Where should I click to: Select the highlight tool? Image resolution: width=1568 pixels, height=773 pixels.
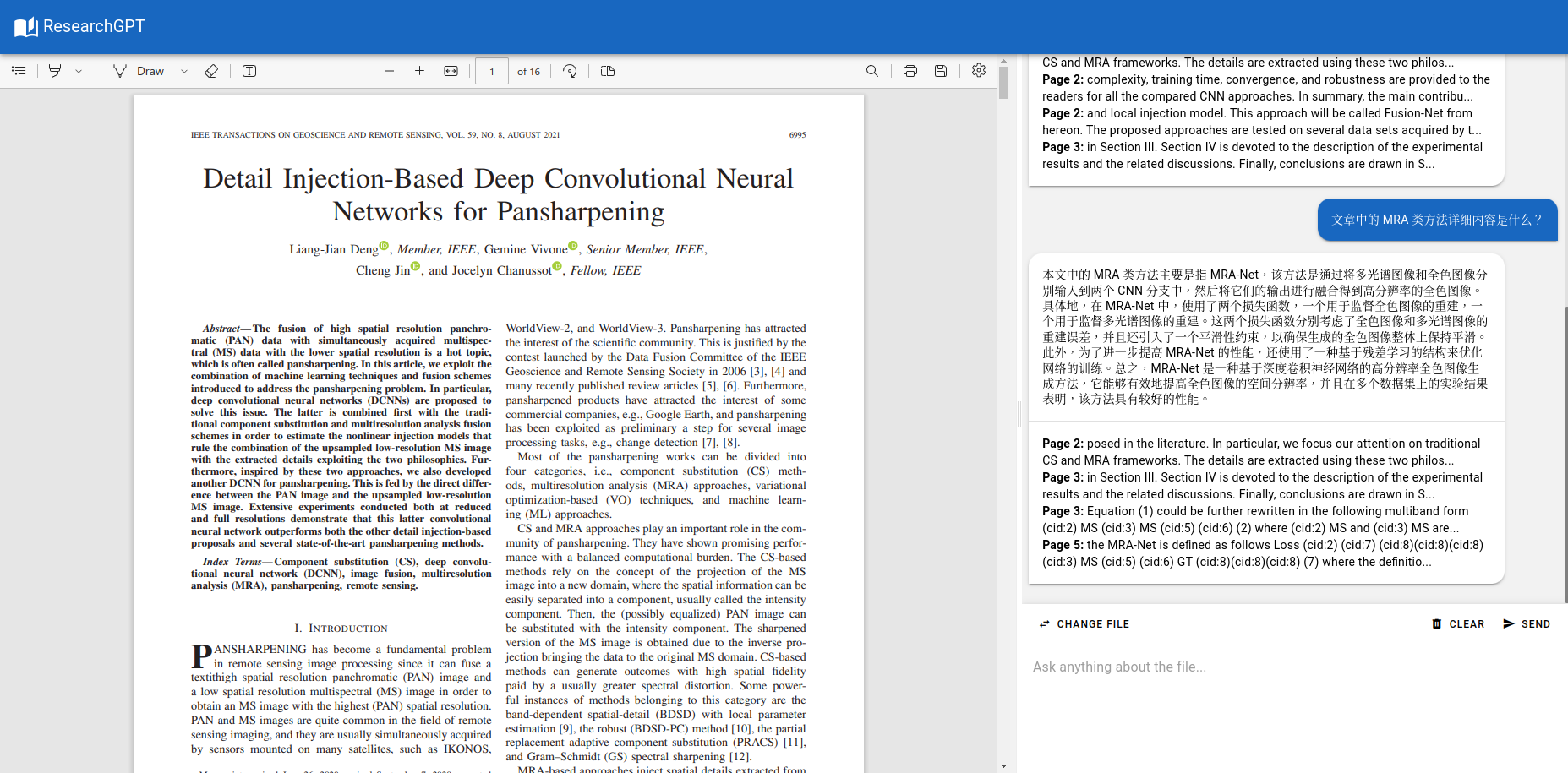[x=55, y=71]
